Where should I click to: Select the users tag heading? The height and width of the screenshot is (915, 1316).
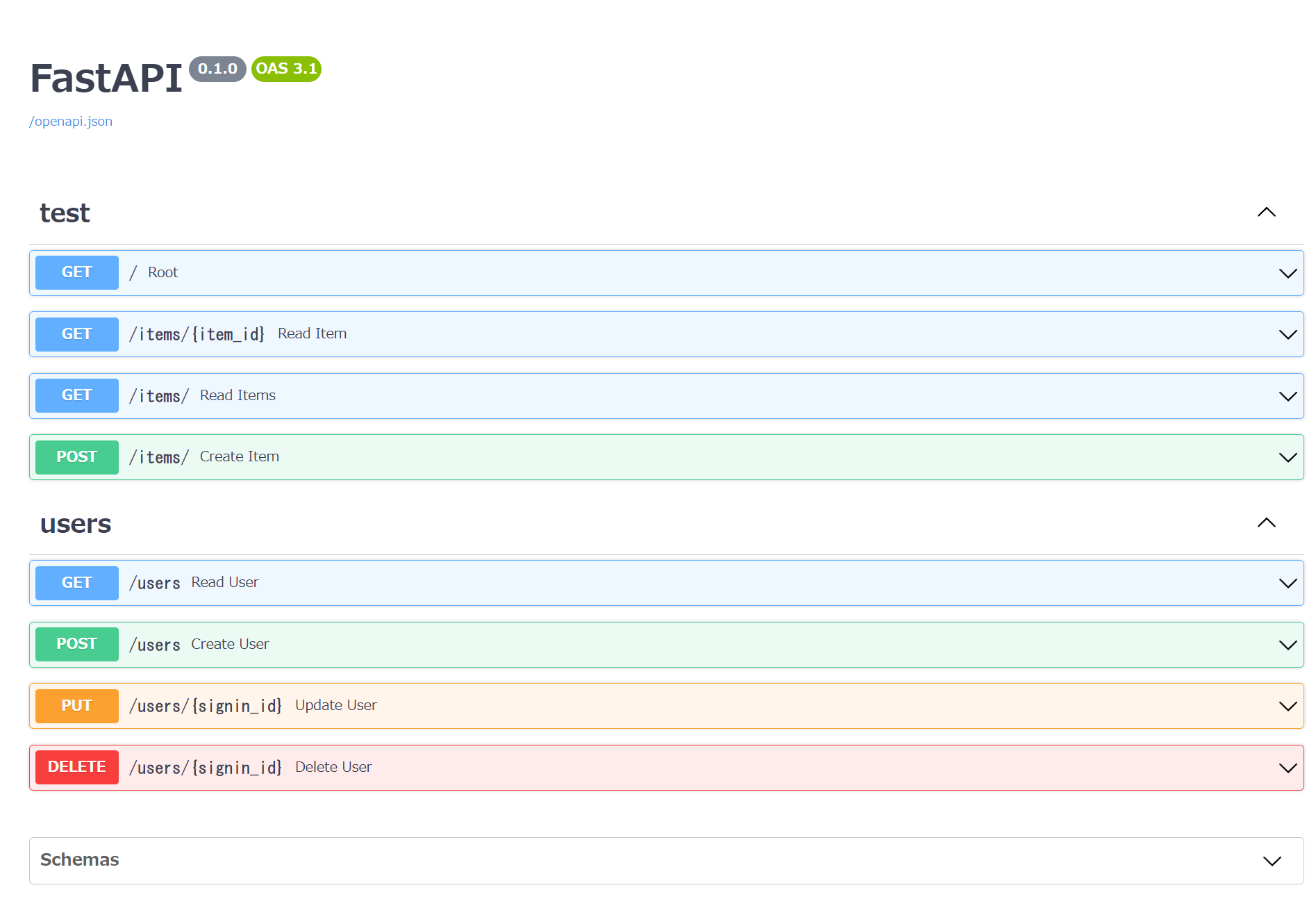click(x=76, y=524)
